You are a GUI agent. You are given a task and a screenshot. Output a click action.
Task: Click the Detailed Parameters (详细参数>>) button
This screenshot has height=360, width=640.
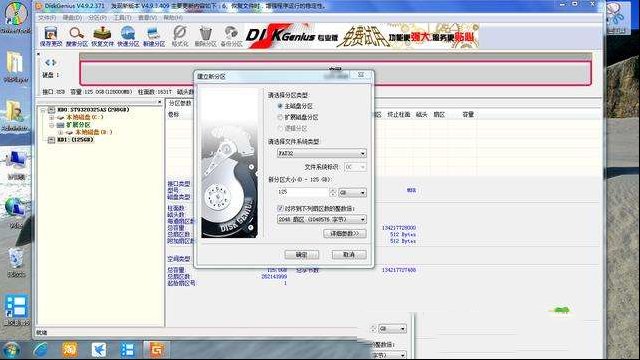345,233
